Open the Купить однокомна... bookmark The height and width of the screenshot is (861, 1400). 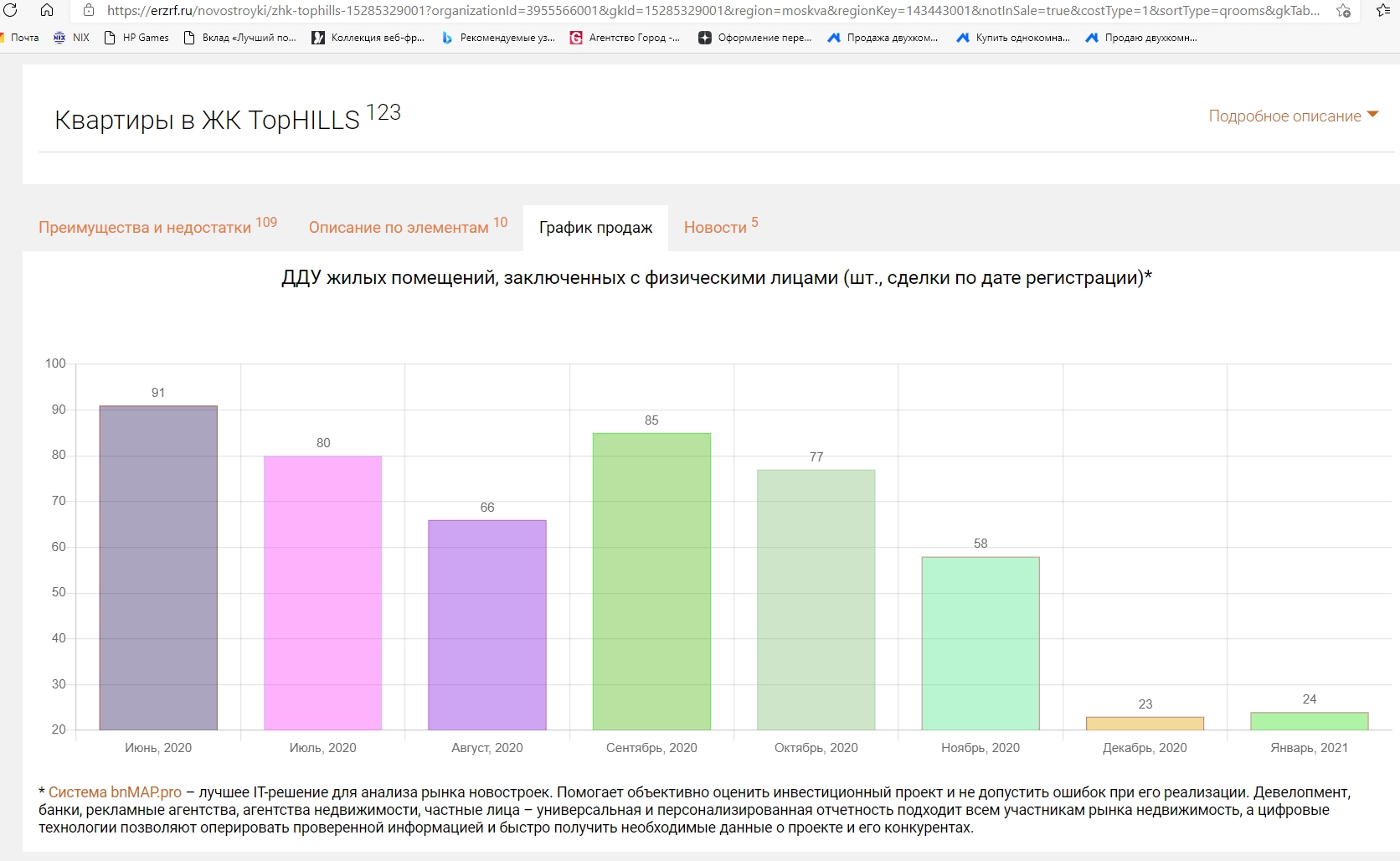pos(1013,38)
